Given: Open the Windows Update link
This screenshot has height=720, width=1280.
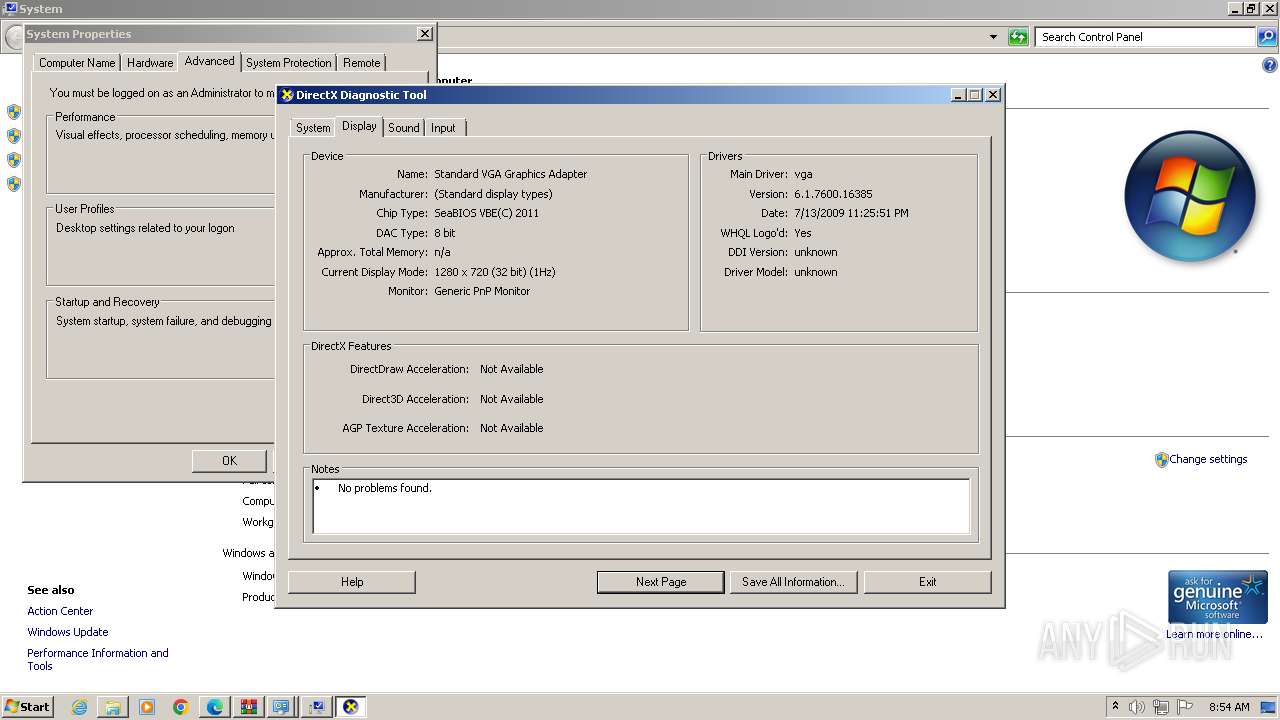Looking at the screenshot, I should point(68,632).
